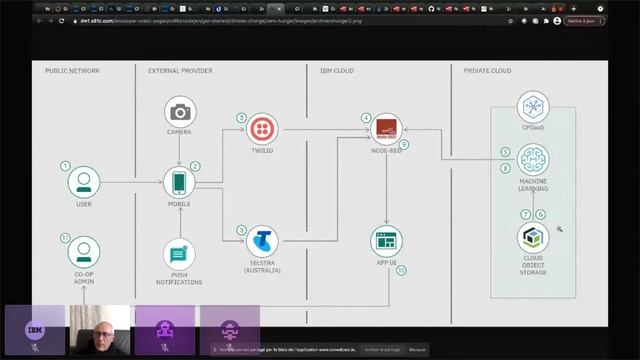
Task: Click the Telstra (Australia) logo icon
Action: pos(262,241)
